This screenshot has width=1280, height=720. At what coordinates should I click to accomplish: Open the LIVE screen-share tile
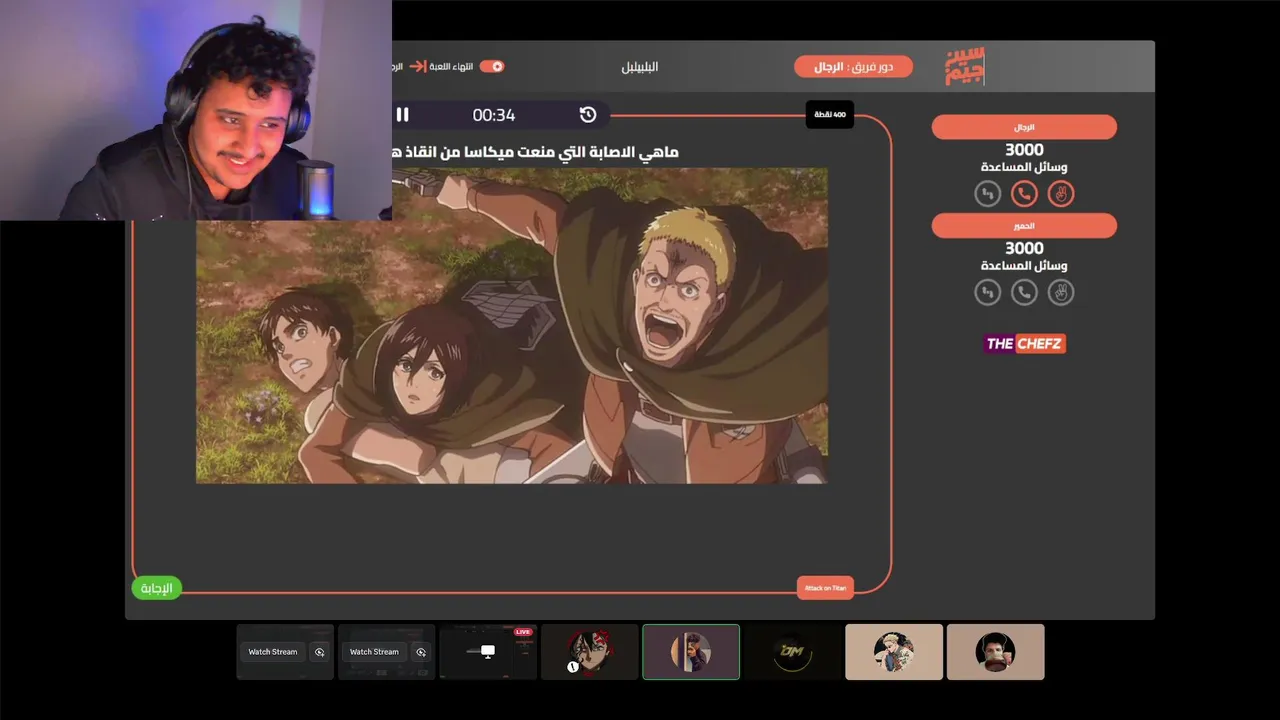pyautogui.click(x=488, y=652)
